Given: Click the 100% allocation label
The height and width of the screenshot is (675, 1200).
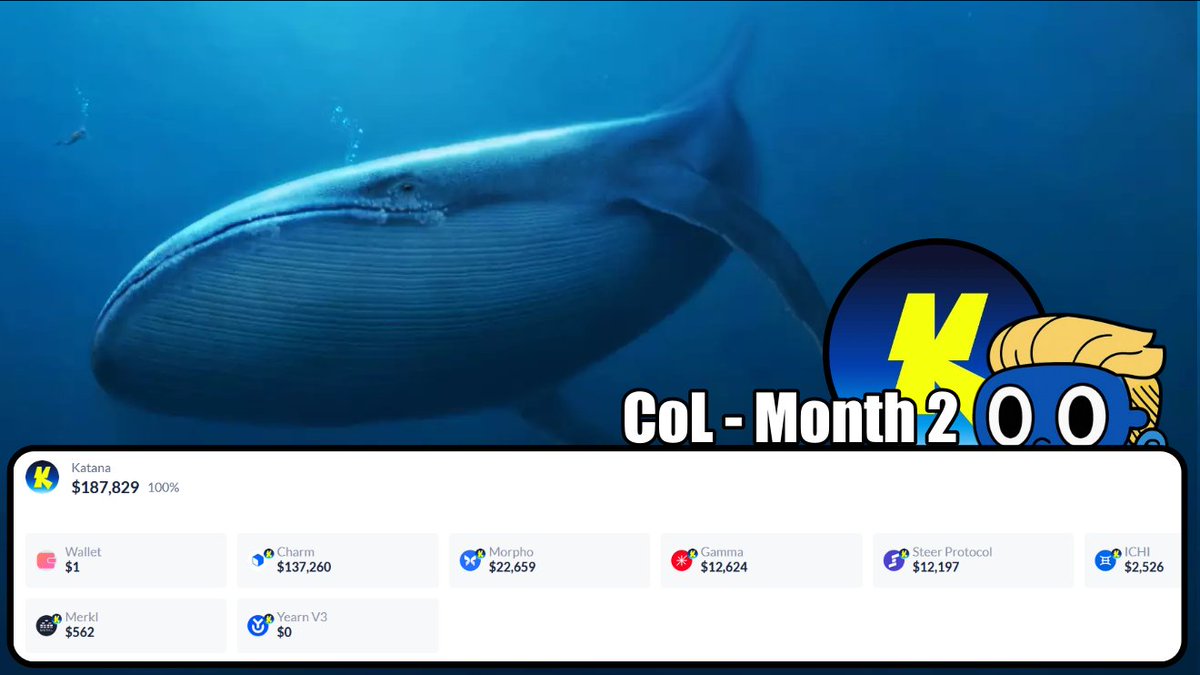Looking at the screenshot, I should click(x=164, y=488).
